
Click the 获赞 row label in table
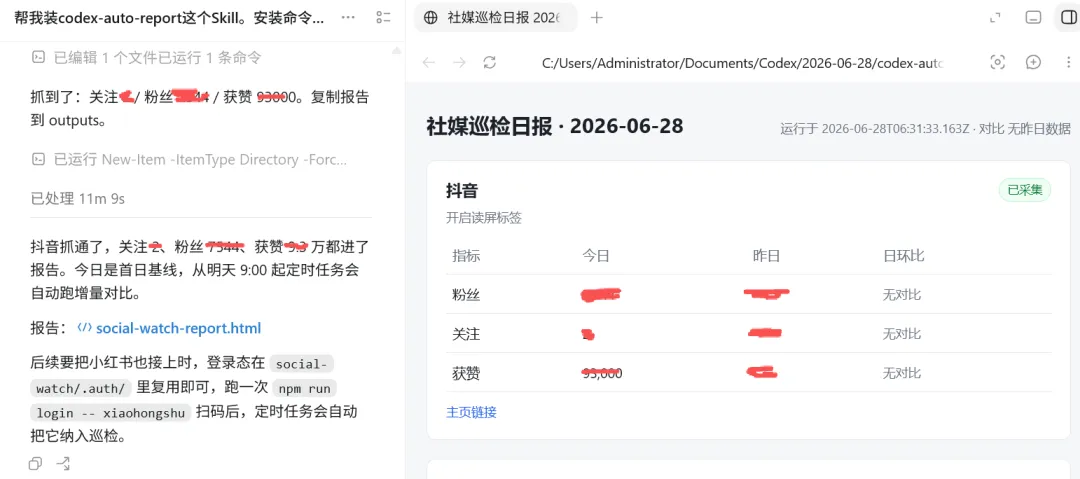pos(466,374)
